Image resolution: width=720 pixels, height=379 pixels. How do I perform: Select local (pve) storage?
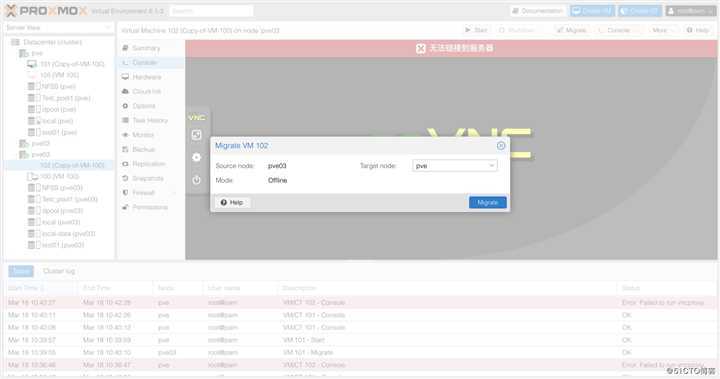pos(57,121)
